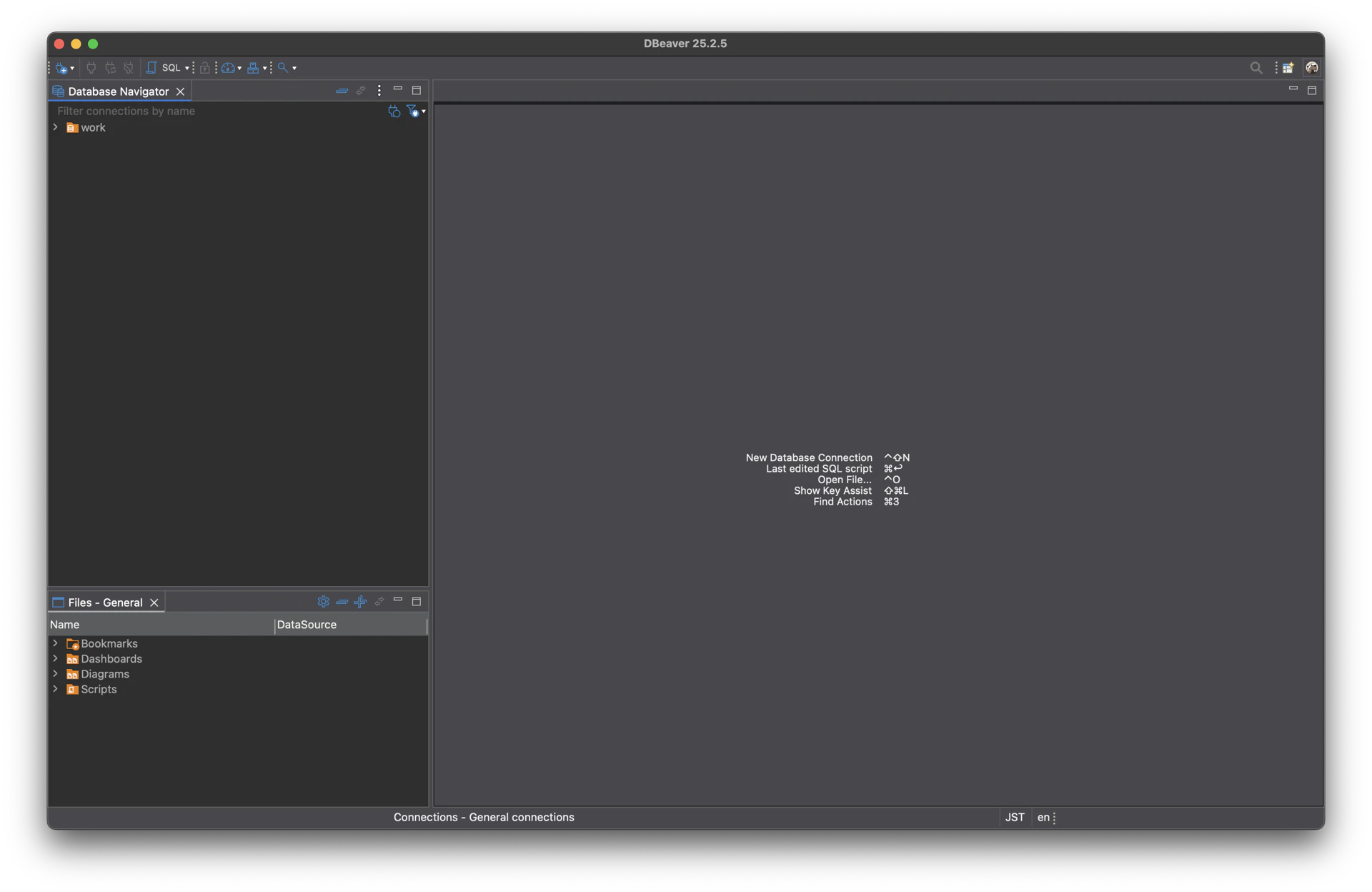Click the database tools boxes icon

pos(253,68)
